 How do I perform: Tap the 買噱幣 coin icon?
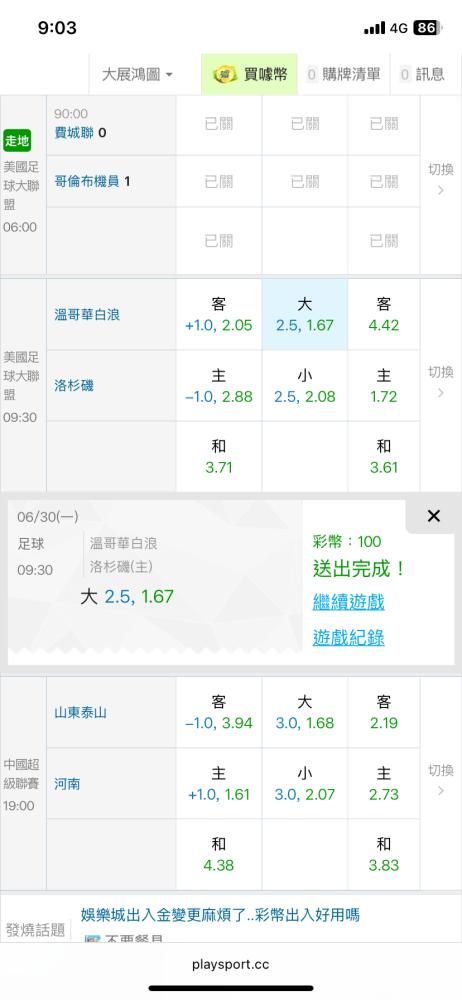225,75
